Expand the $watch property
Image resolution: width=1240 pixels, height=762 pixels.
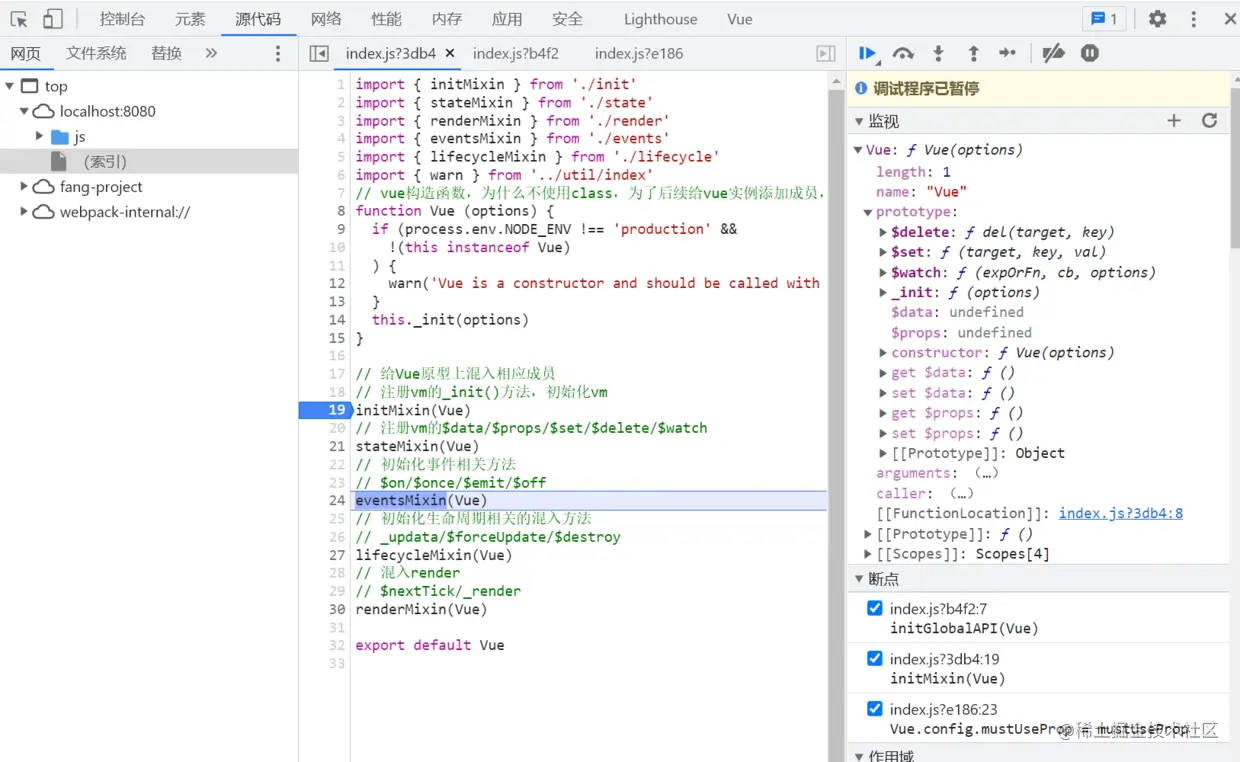[883, 272]
